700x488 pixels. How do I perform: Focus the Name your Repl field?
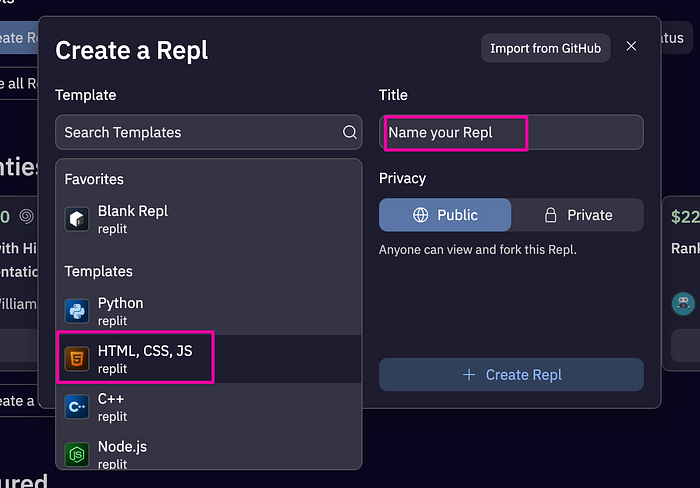click(511, 133)
